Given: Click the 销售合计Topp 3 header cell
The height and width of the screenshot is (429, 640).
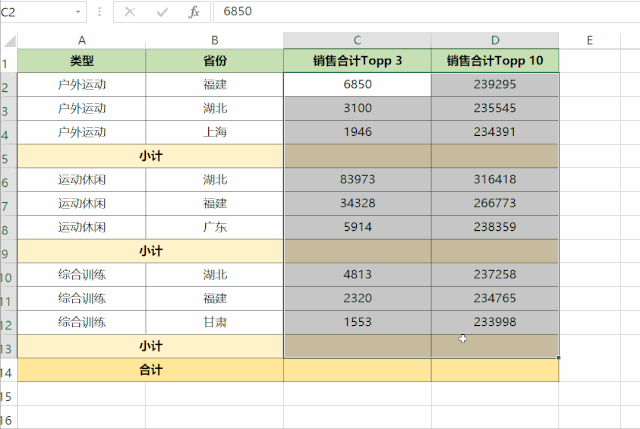Looking at the screenshot, I should [x=357, y=61].
